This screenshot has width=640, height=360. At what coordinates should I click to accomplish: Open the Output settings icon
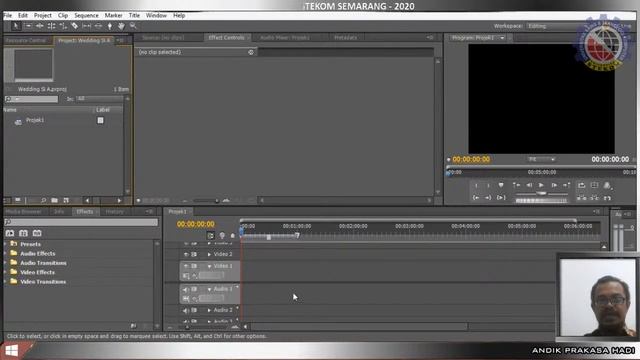click(x=607, y=185)
